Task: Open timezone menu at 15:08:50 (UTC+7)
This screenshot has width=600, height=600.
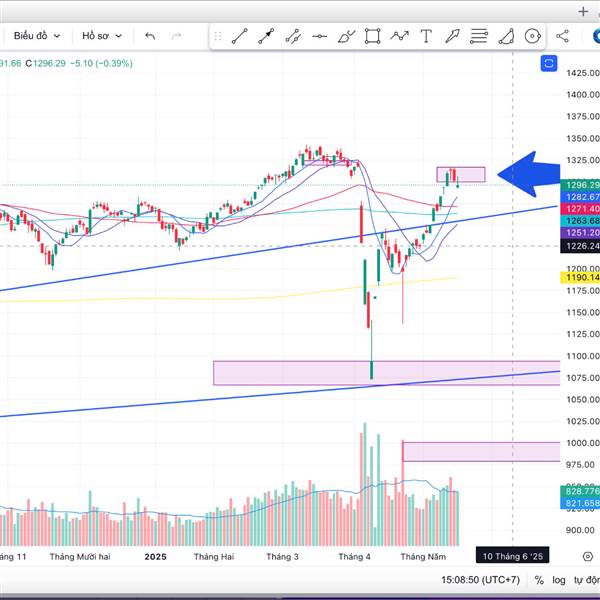Action: [x=480, y=580]
